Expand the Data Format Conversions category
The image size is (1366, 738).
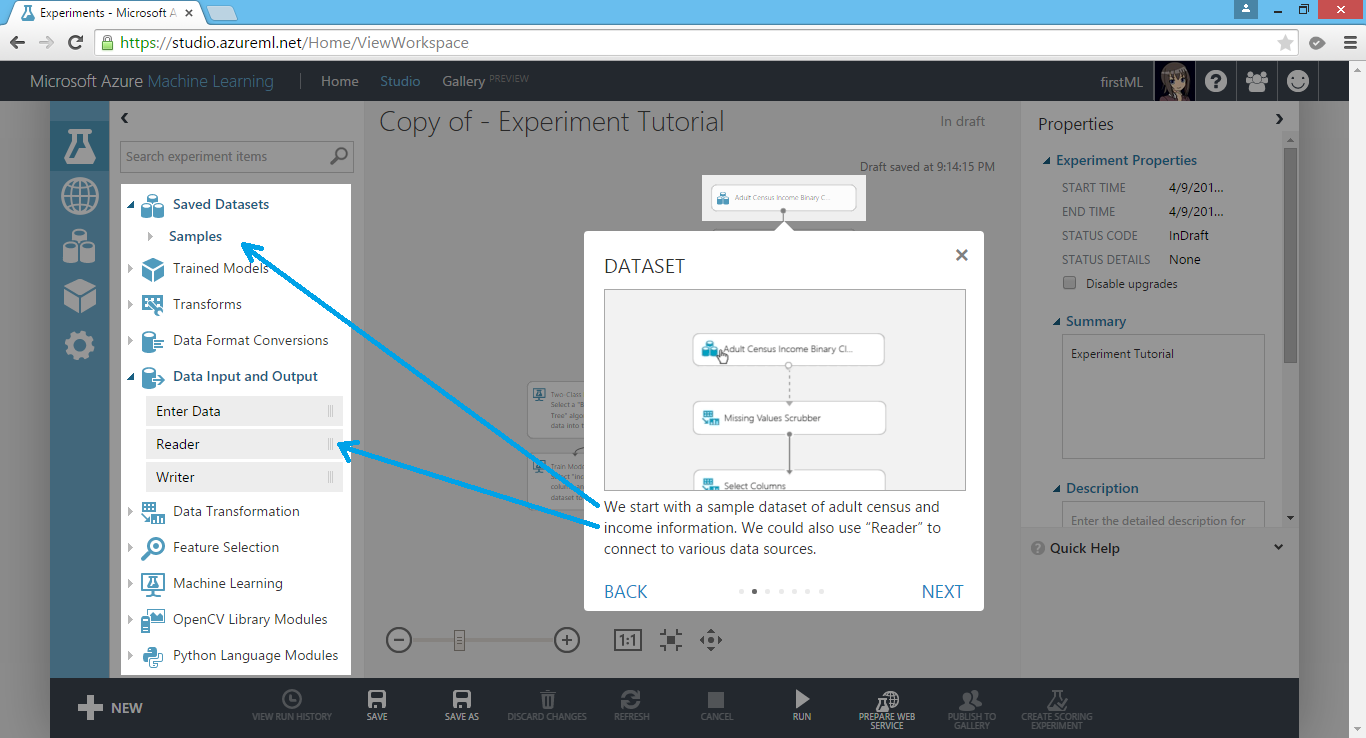(130, 341)
